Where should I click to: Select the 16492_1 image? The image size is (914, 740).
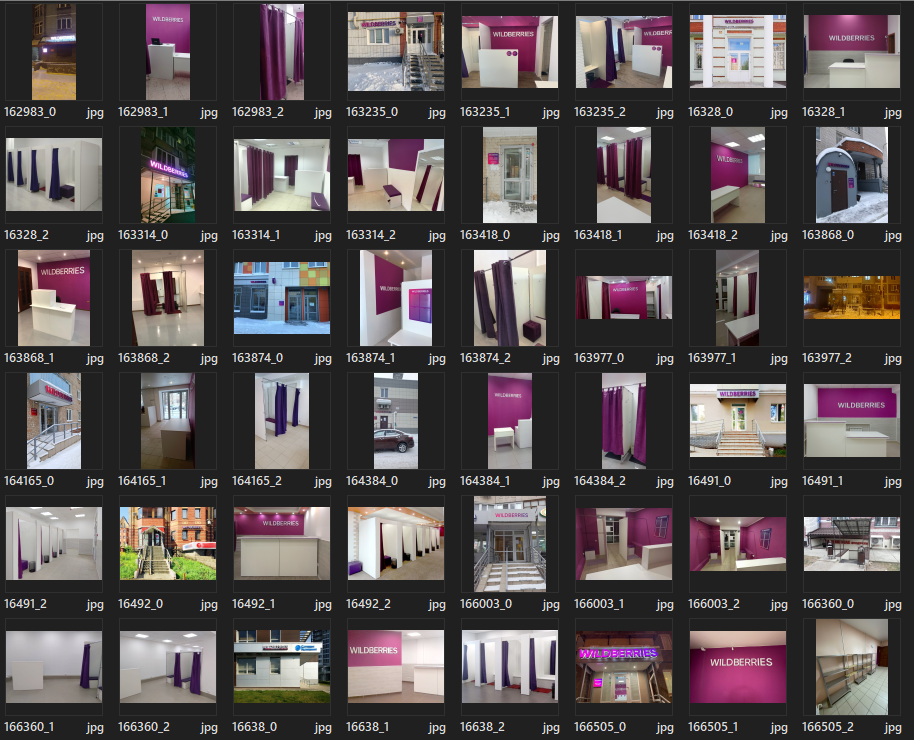point(282,544)
